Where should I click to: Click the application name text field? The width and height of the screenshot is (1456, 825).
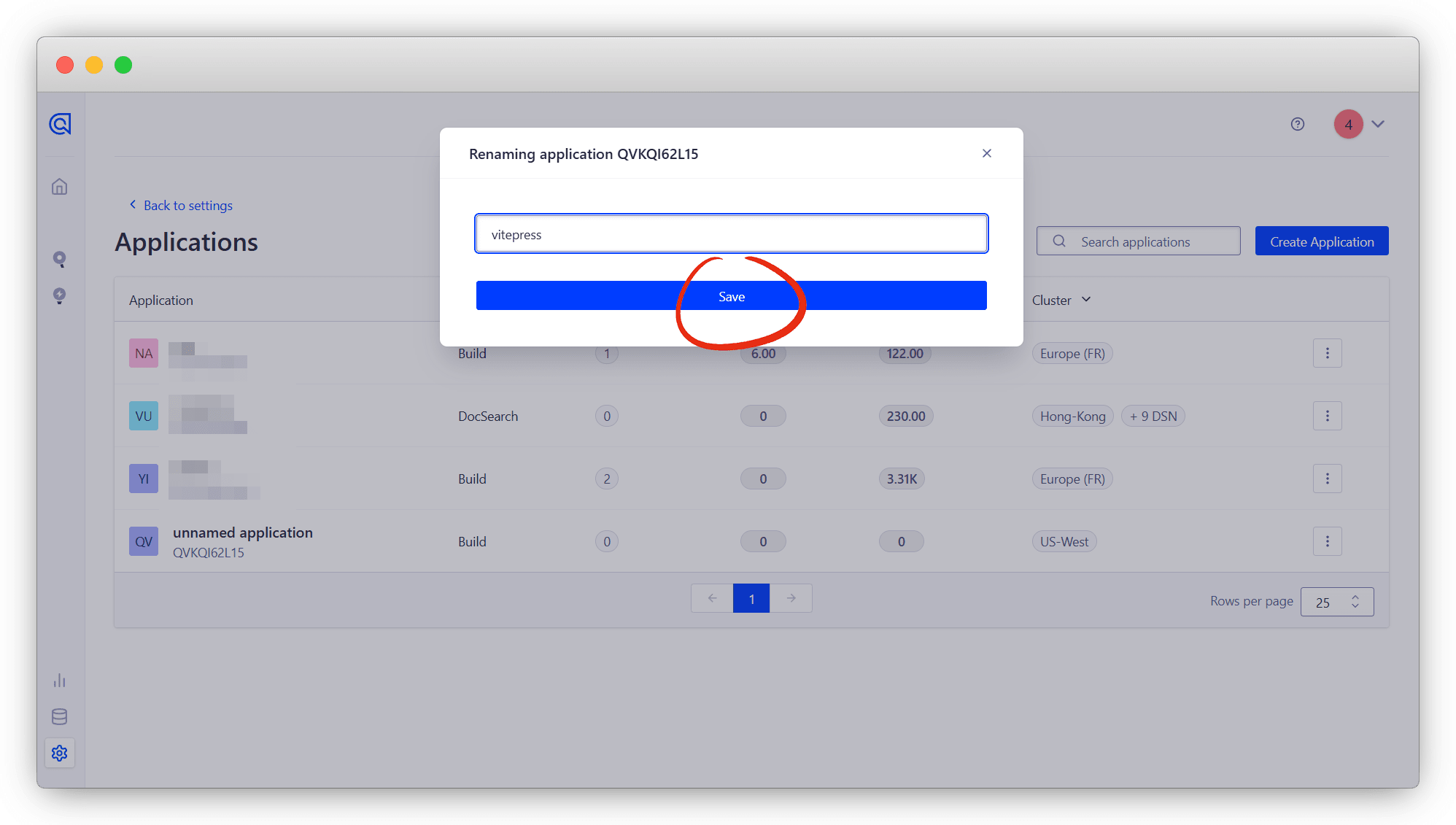point(731,234)
